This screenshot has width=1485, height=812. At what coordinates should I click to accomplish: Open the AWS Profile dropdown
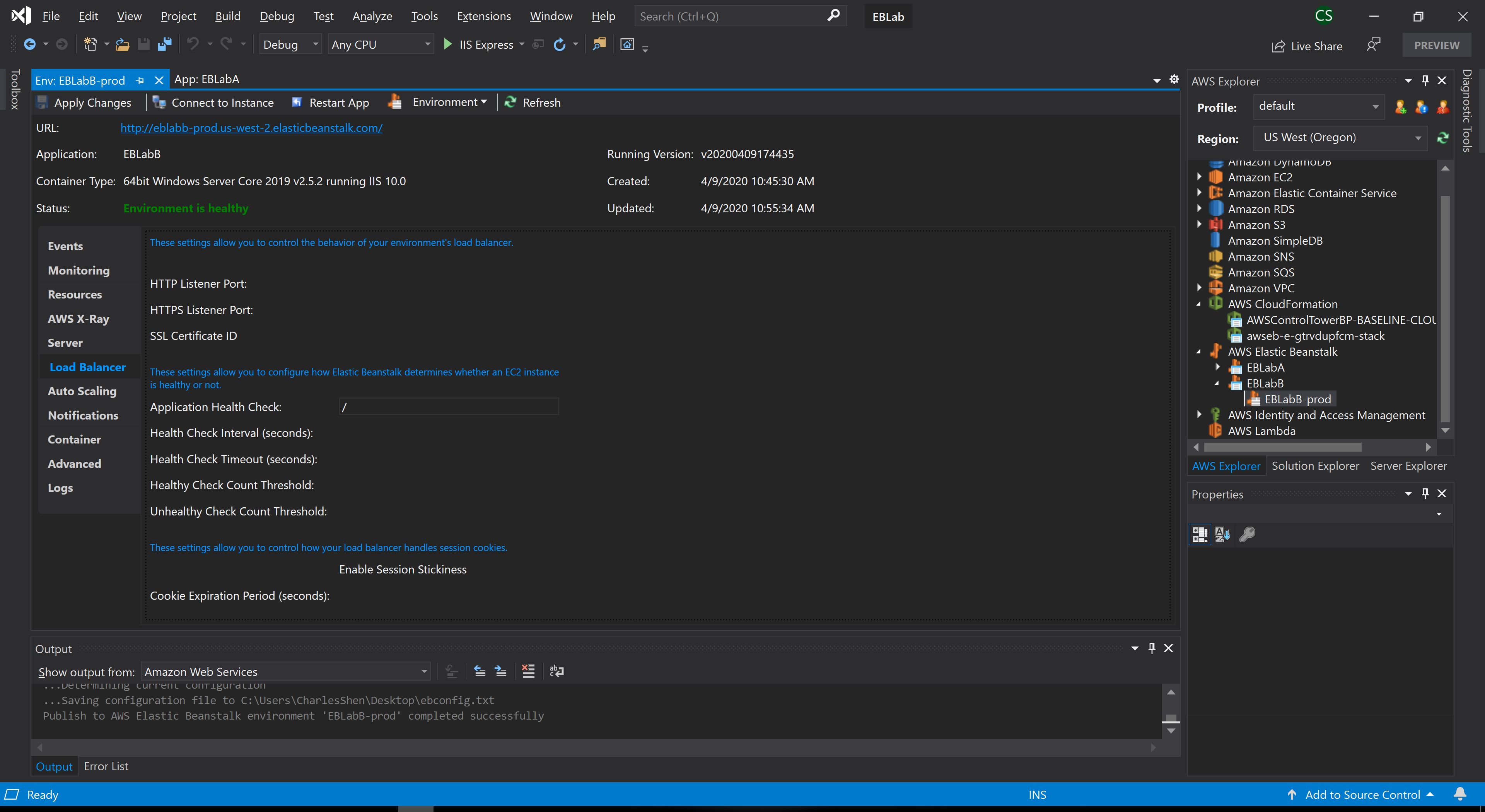(x=1318, y=107)
